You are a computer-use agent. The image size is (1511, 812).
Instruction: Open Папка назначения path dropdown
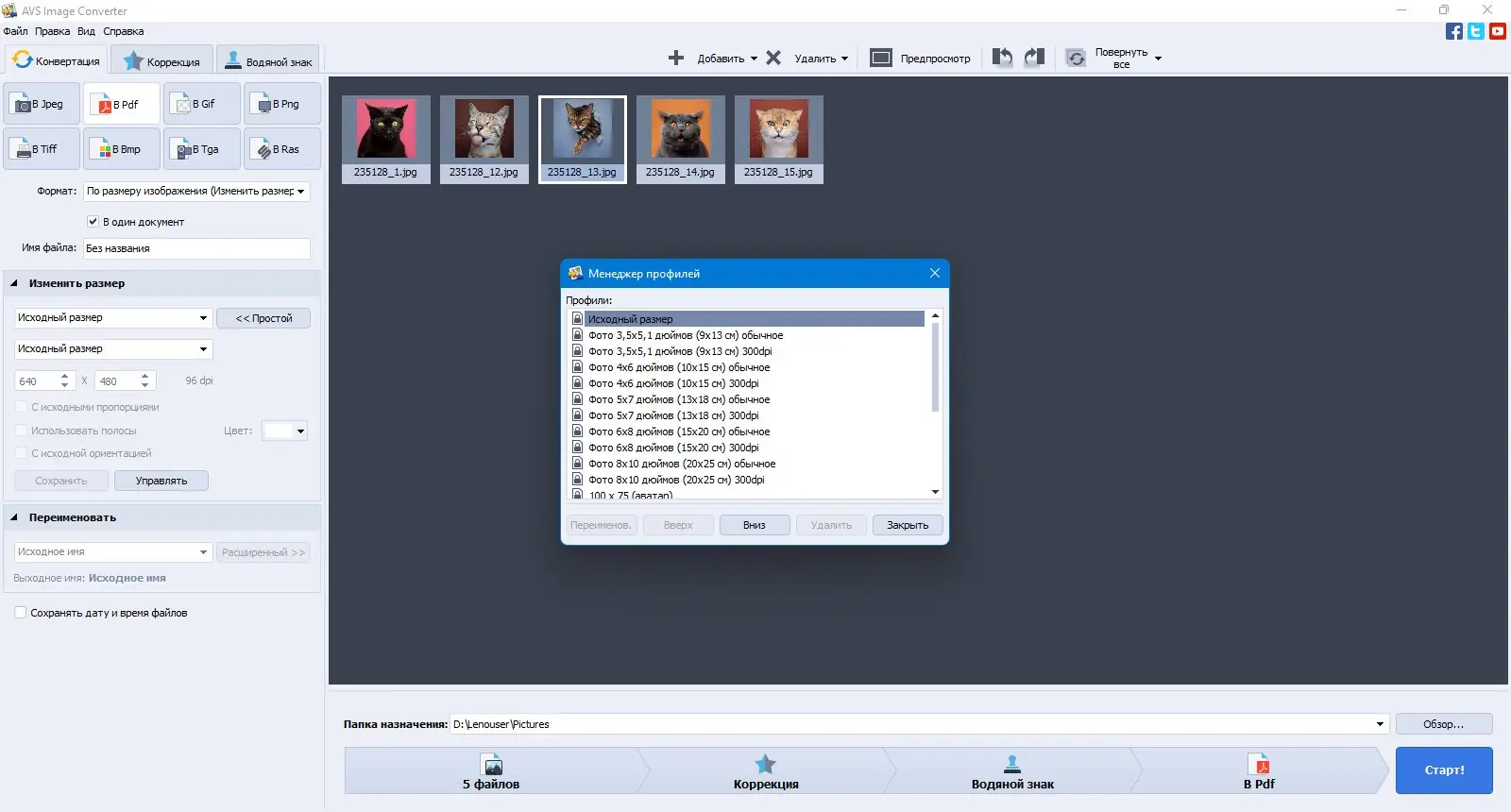[x=1380, y=724]
